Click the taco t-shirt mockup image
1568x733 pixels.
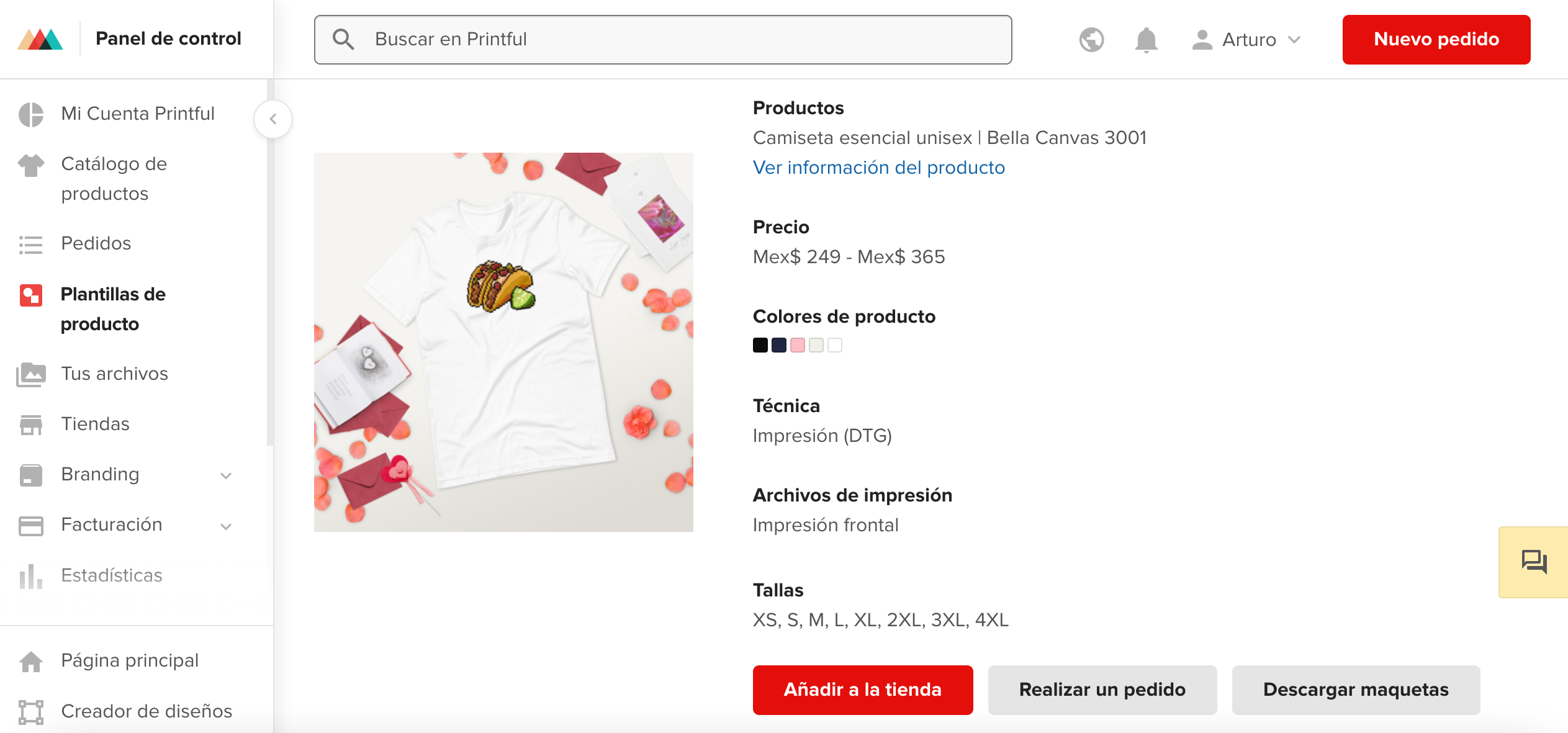pyautogui.click(x=503, y=342)
